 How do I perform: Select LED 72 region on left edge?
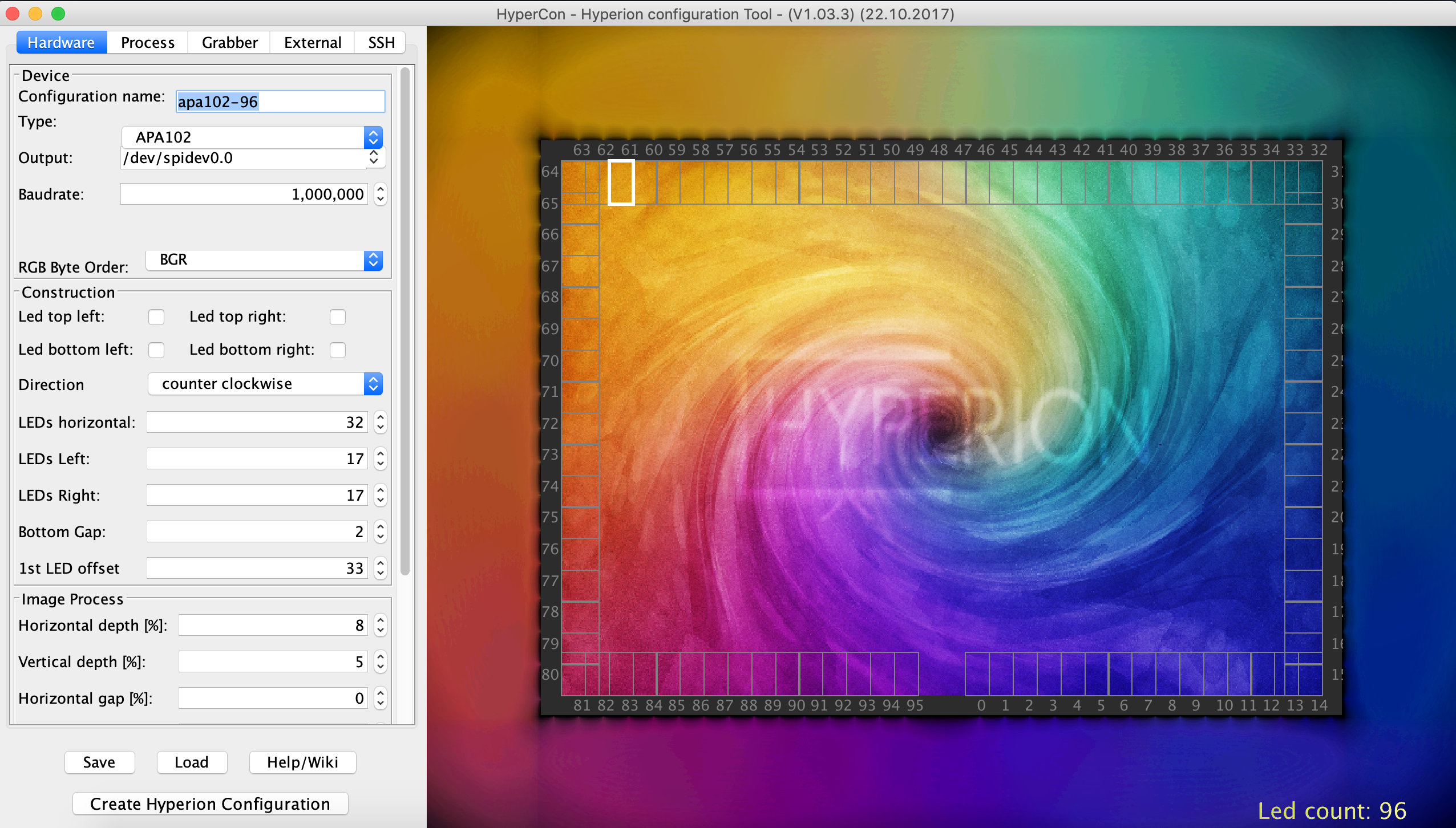580,428
